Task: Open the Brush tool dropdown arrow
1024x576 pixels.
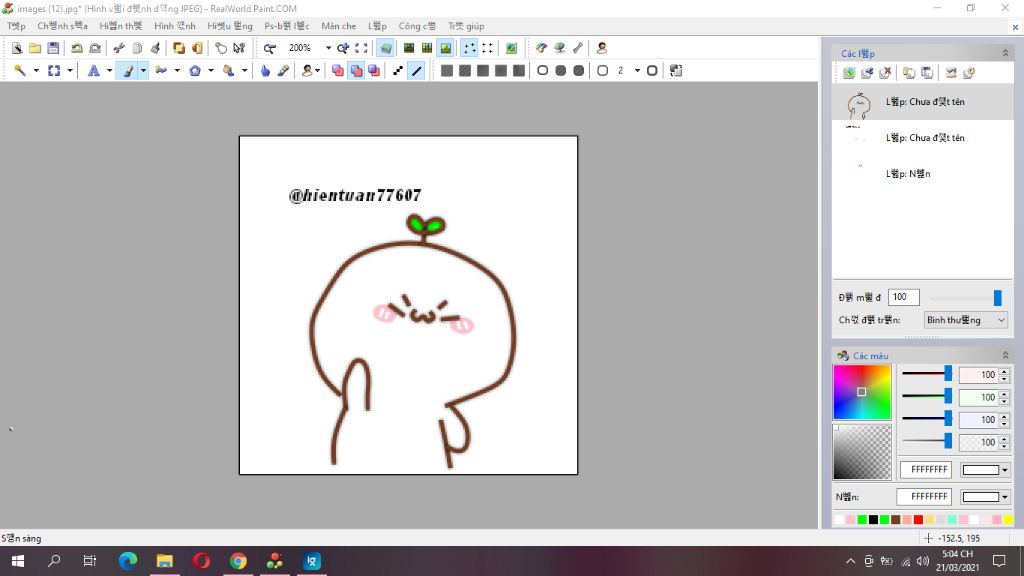Action: pyautogui.click(x=143, y=71)
